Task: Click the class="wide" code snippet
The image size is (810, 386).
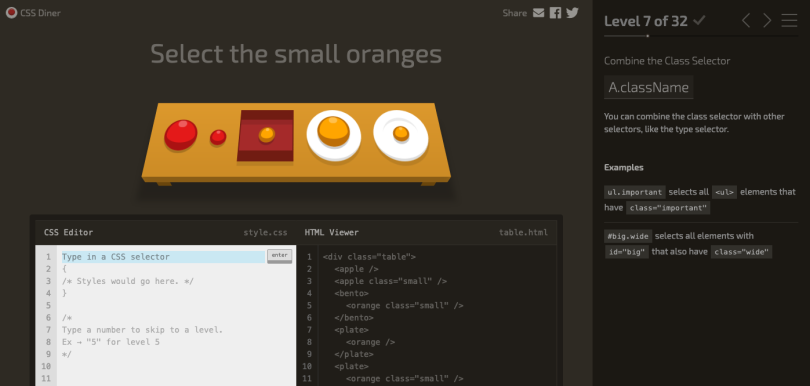Action: (741, 252)
